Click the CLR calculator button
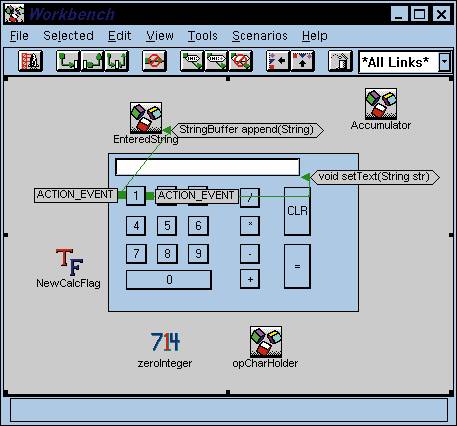The width and height of the screenshot is (457, 426). (x=297, y=211)
